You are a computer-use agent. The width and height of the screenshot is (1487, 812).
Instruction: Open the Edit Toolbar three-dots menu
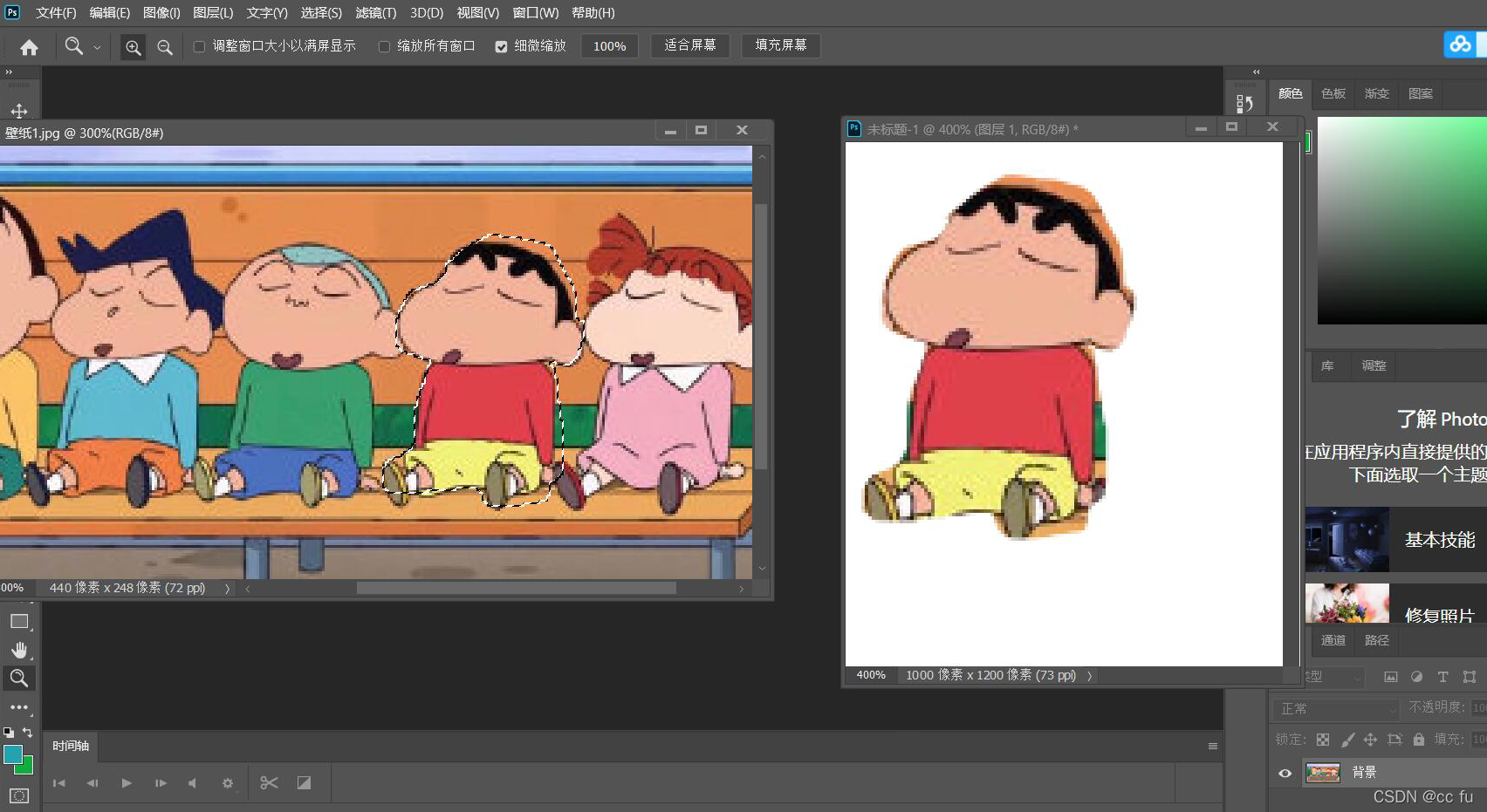pos(19,706)
